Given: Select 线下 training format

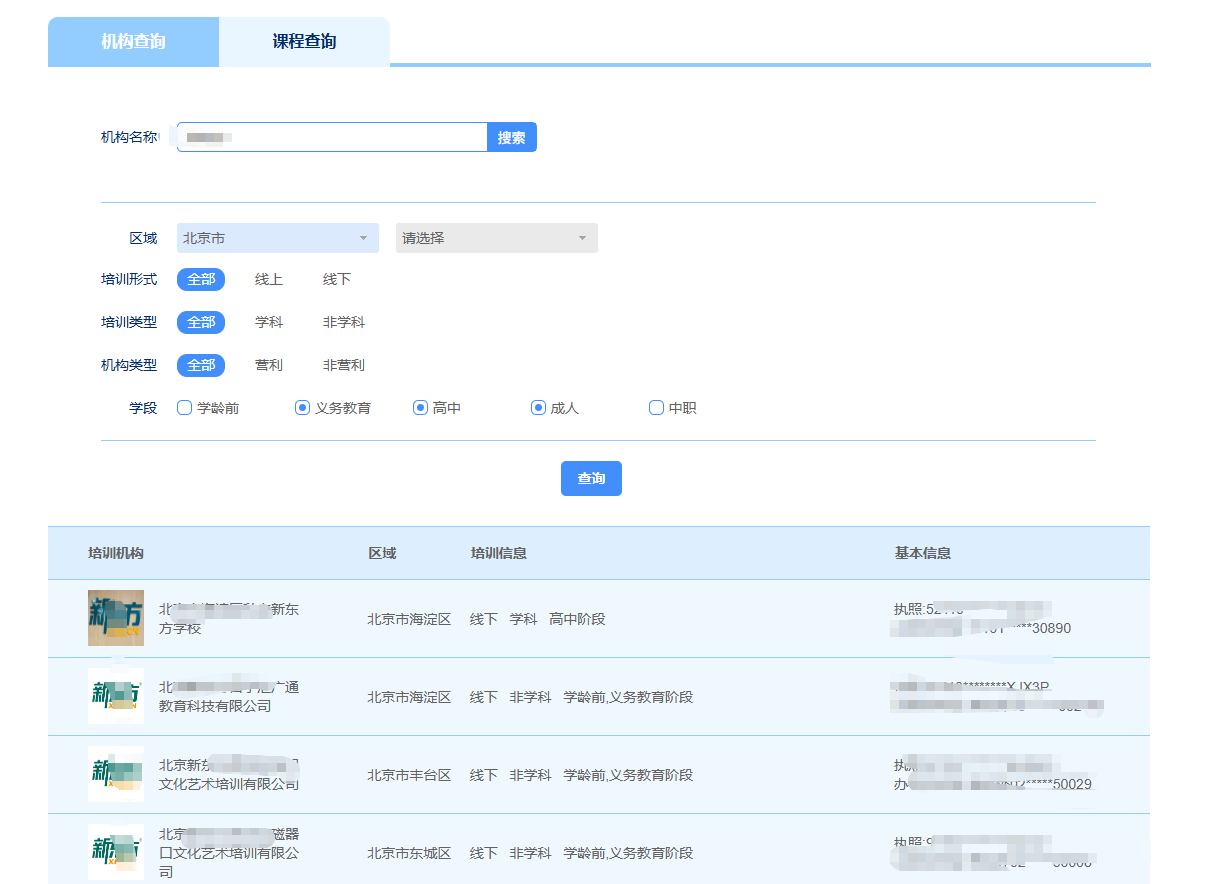Looking at the screenshot, I should point(337,280).
